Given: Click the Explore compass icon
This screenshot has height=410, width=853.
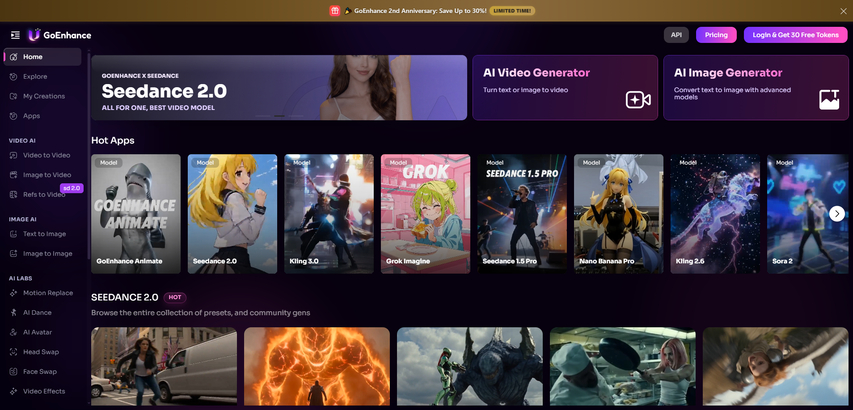Looking at the screenshot, I should coord(14,77).
